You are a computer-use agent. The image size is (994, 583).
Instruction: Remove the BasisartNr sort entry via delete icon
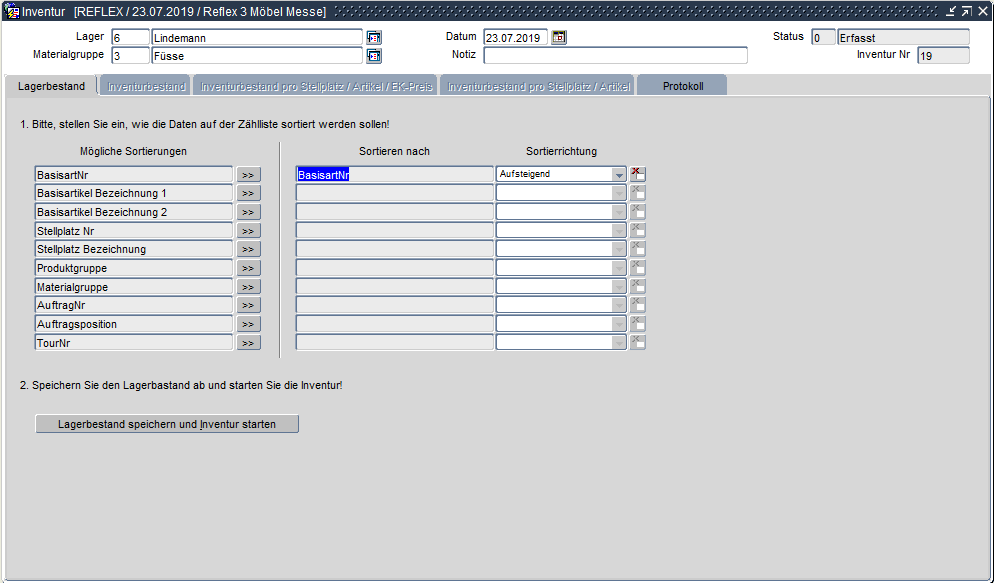pyautogui.click(x=638, y=174)
